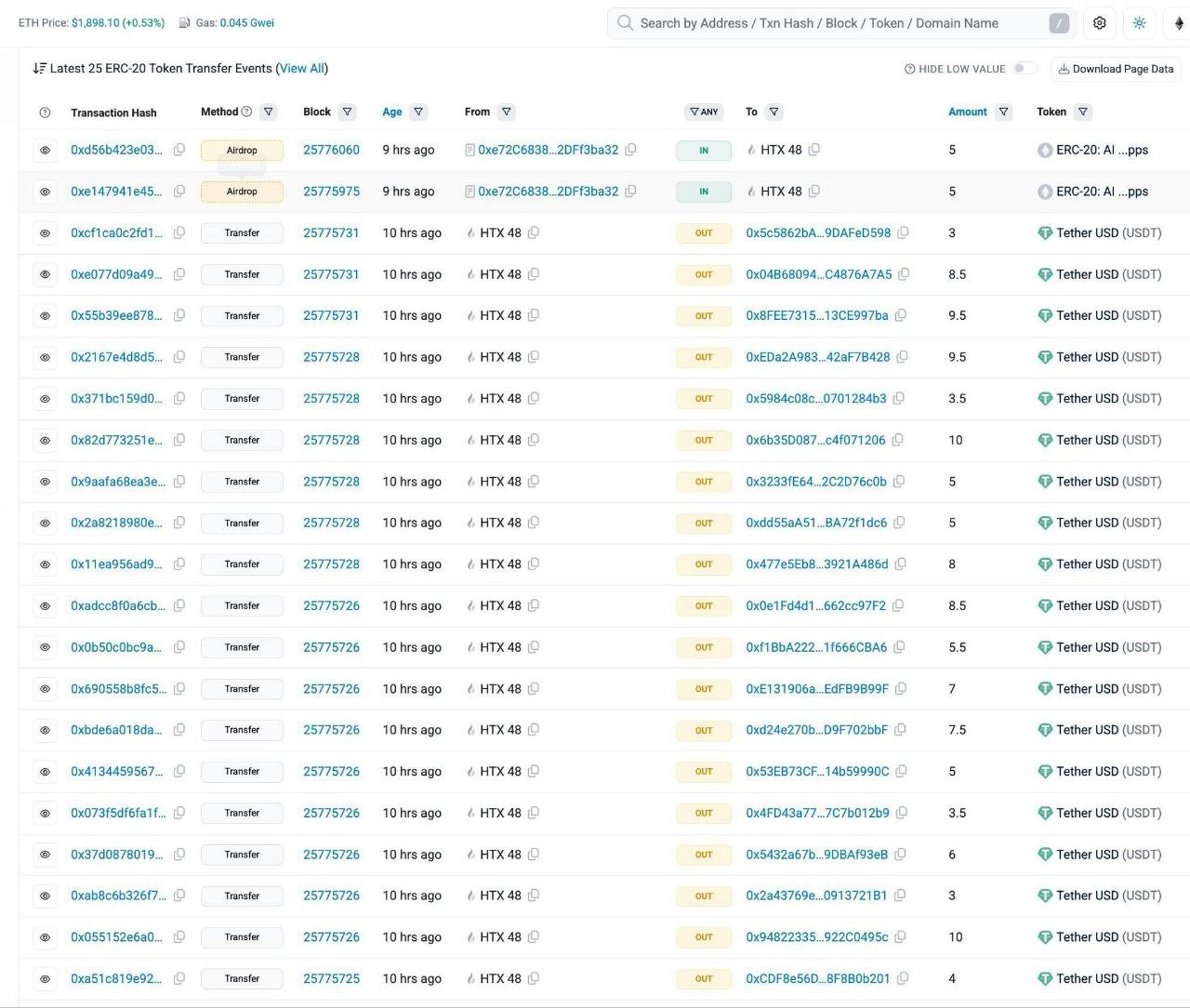Click the Download Page Data button
Viewport: 1190px width, 1008px height.
click(x=1116, y=69)
